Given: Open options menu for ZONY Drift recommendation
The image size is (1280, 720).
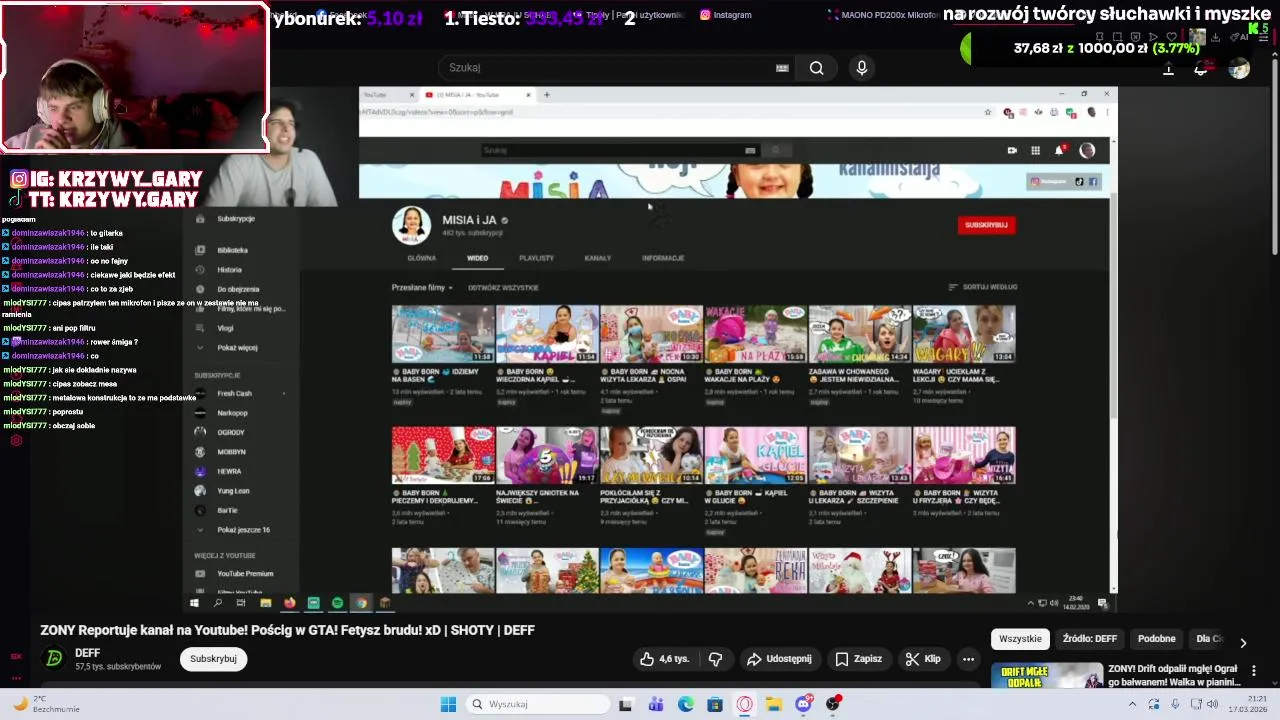Looking at the screenshot, I should coord(1253,671).
